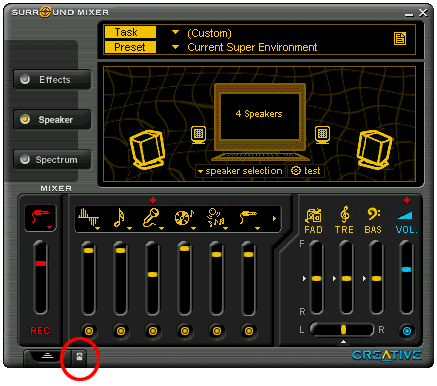
Task: Open the Task dropdown arrow
Action: click(x=175, y=32)
